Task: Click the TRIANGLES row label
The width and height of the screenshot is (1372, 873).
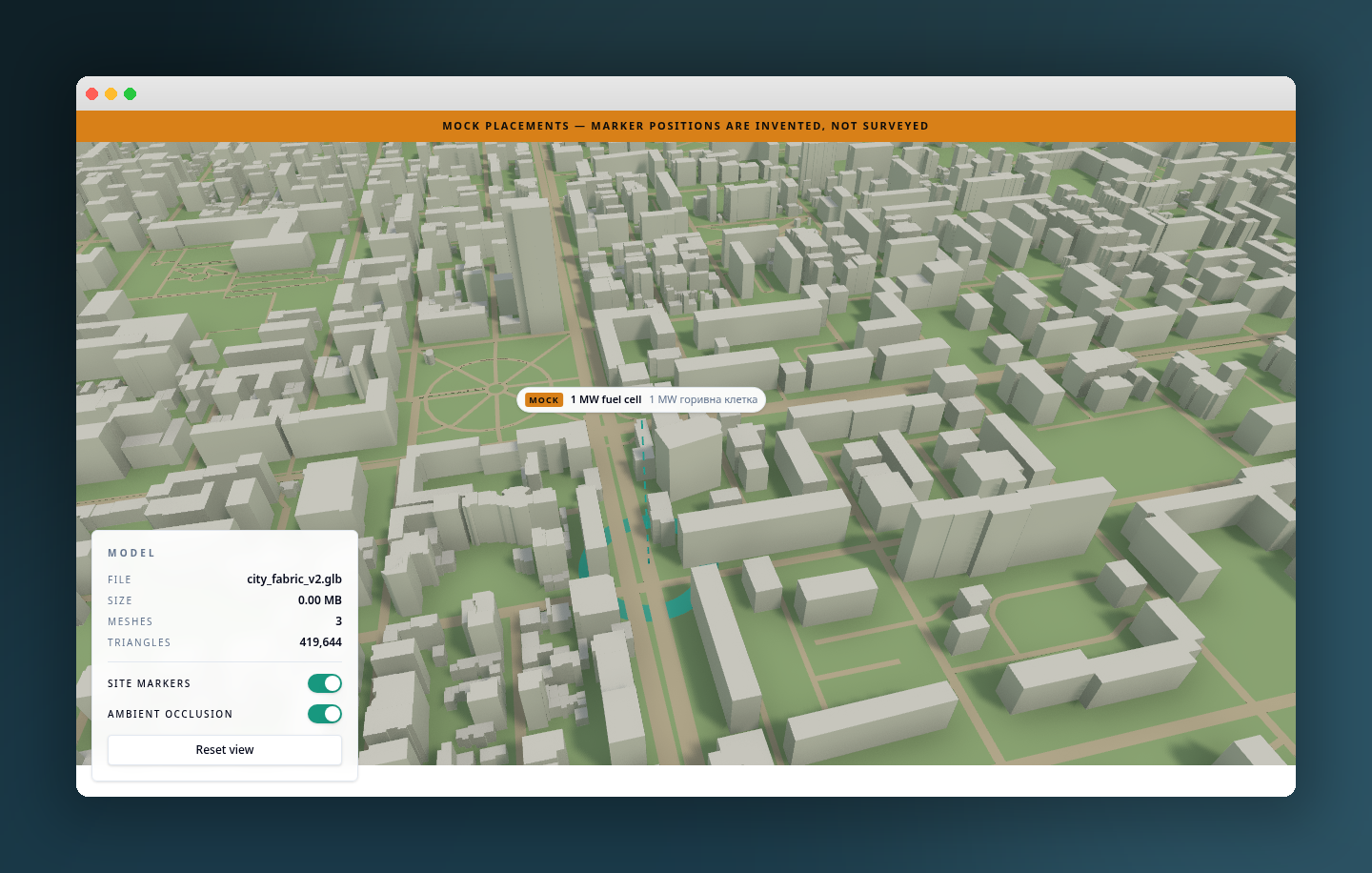Action: click(x=139, y=642)
